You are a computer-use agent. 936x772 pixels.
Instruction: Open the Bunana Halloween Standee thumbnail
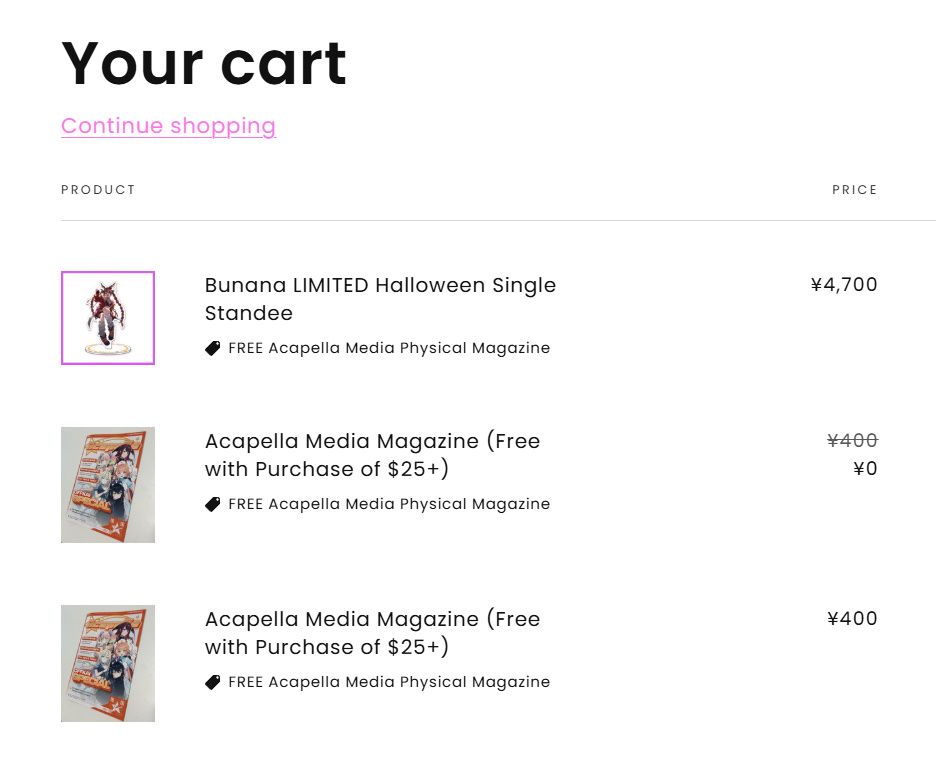tap(108, 318)
